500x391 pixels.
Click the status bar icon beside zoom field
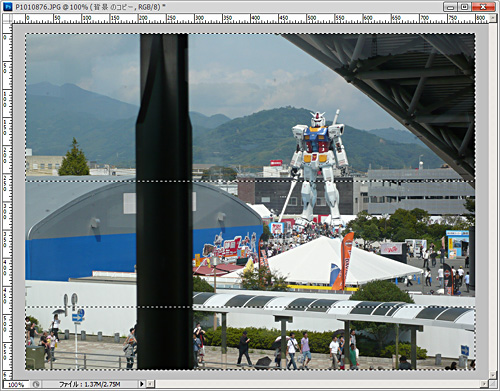(x=36, y=384)
